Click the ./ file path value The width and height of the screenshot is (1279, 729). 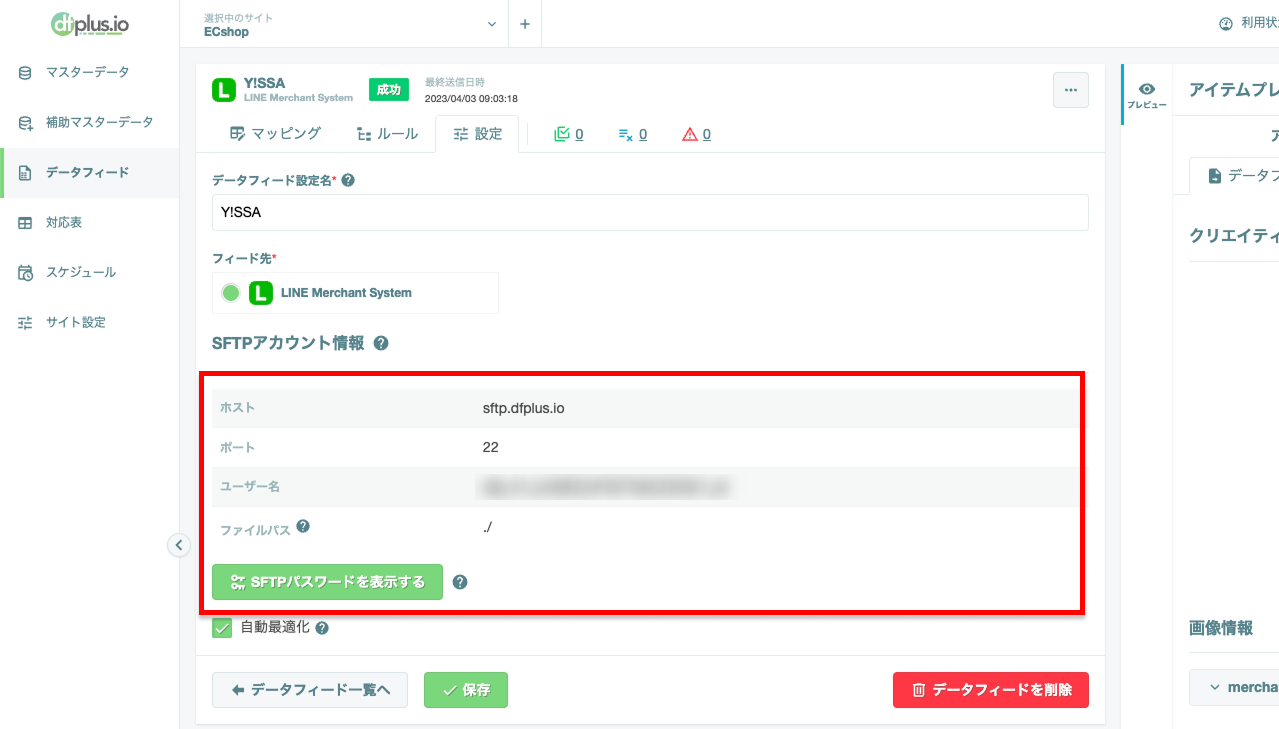(487, 527)
